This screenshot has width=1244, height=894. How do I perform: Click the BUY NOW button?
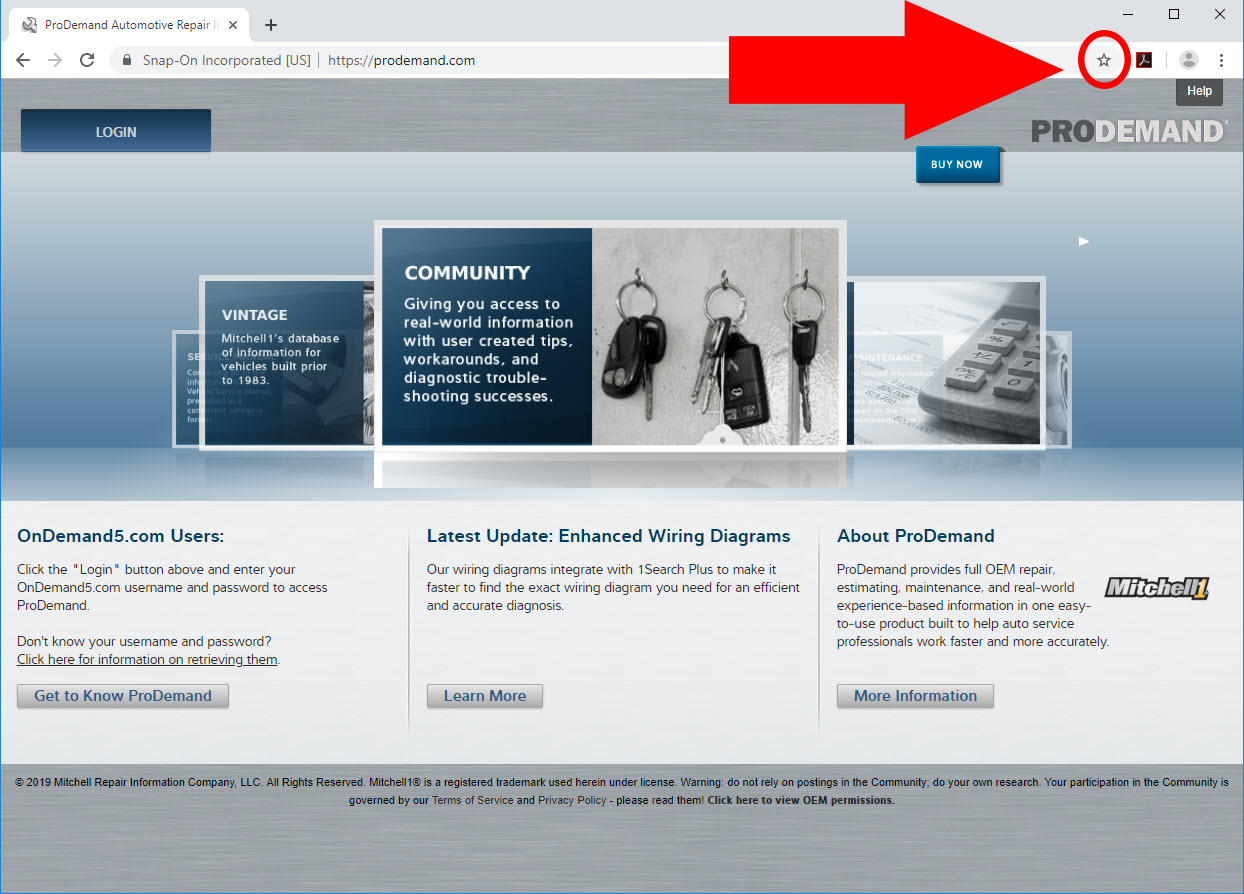click(957, 164)
